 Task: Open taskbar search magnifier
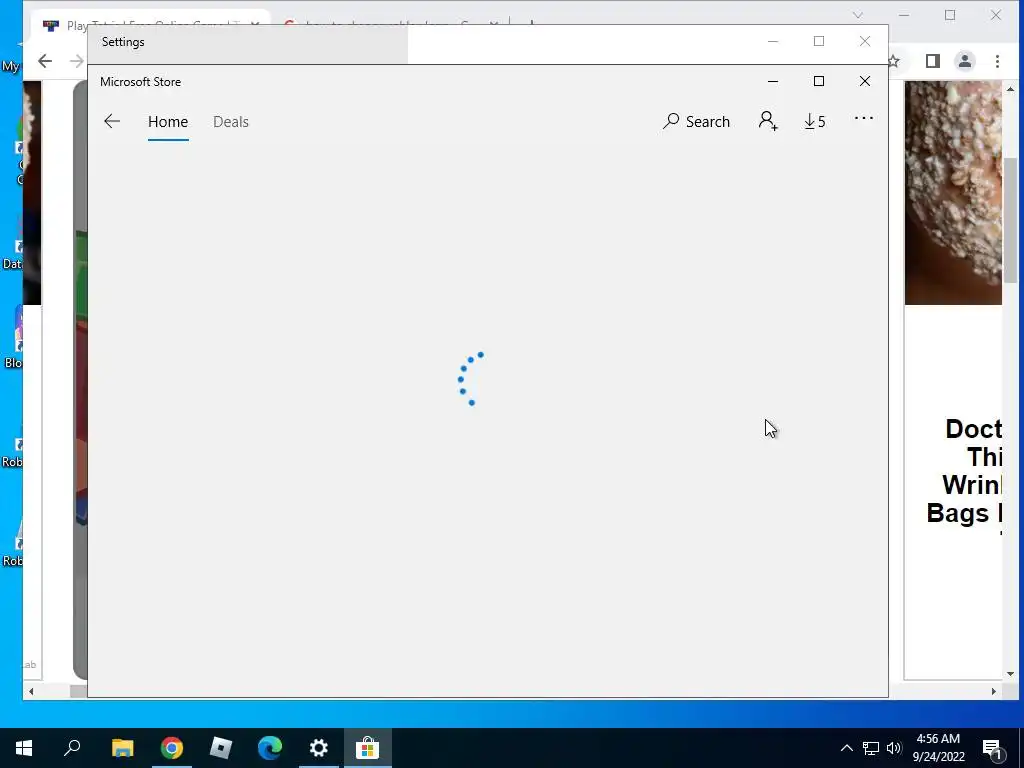point(72,748)
